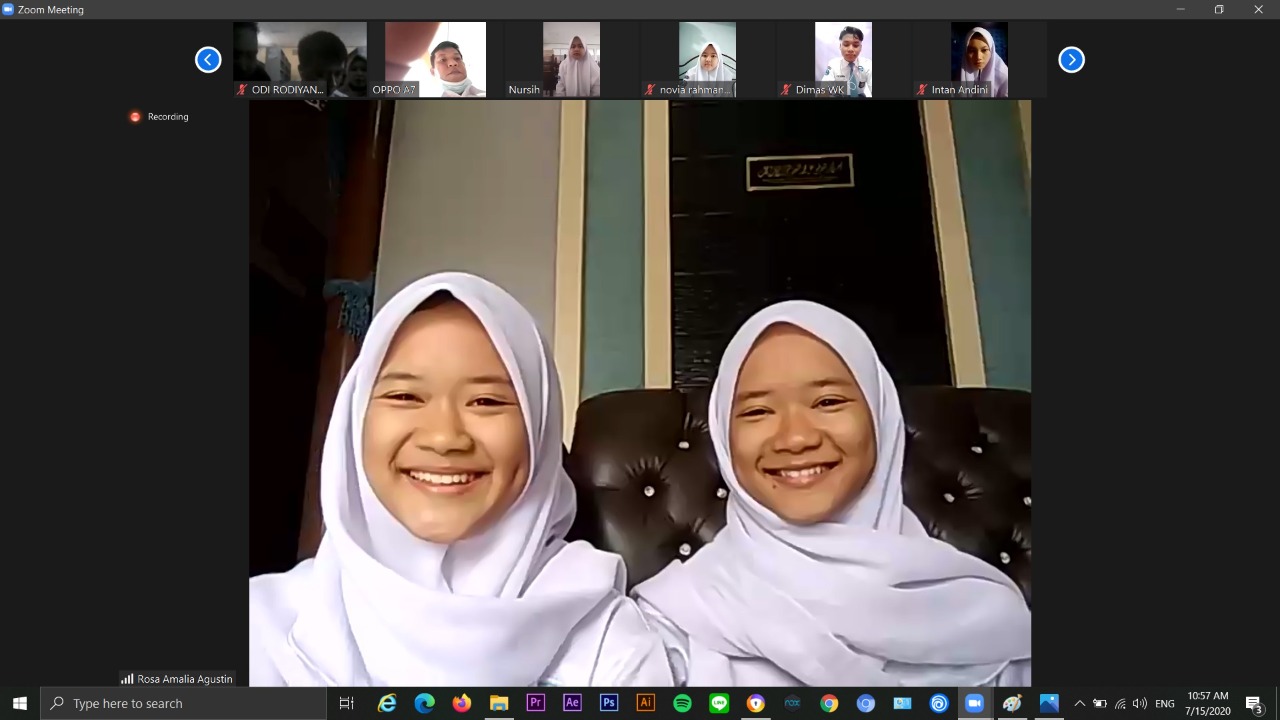Viewport: 1280px width, 720px height.
Task: Open Adobe Photoshop from taskbar
Action: point(609,703)
